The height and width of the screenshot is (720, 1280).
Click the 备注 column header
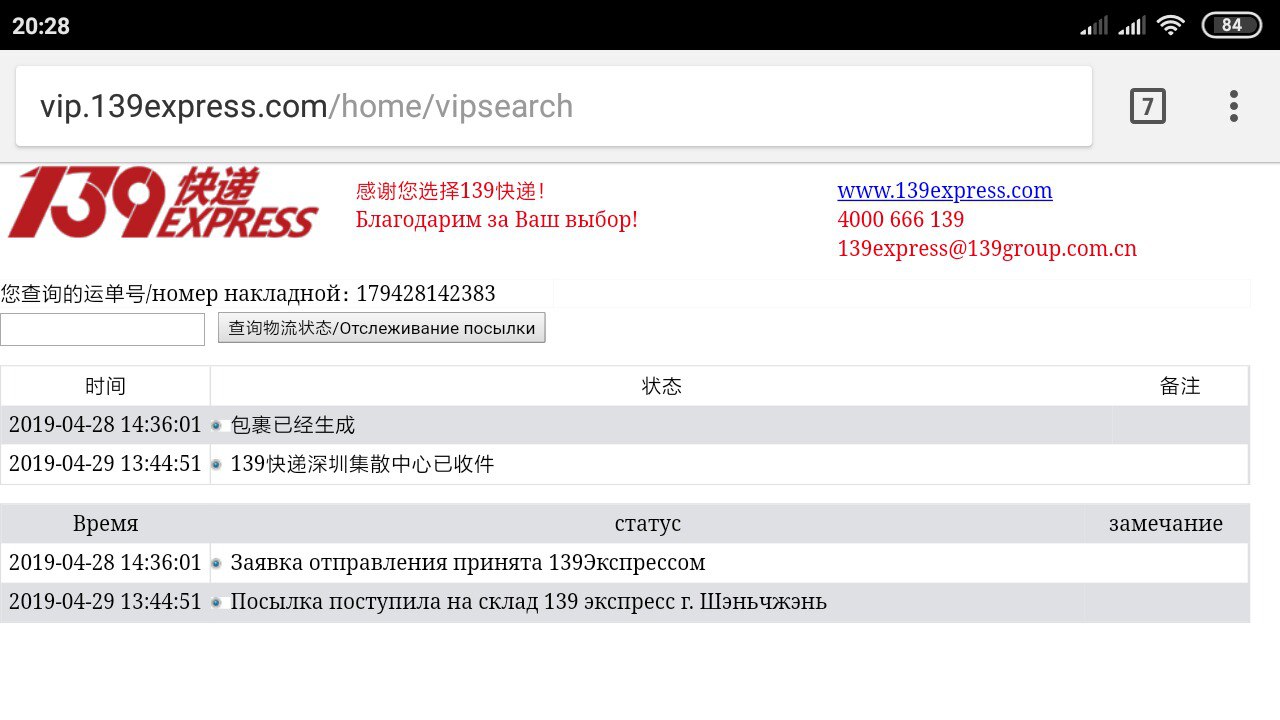pyautogui.click(x=1180, y=386)
